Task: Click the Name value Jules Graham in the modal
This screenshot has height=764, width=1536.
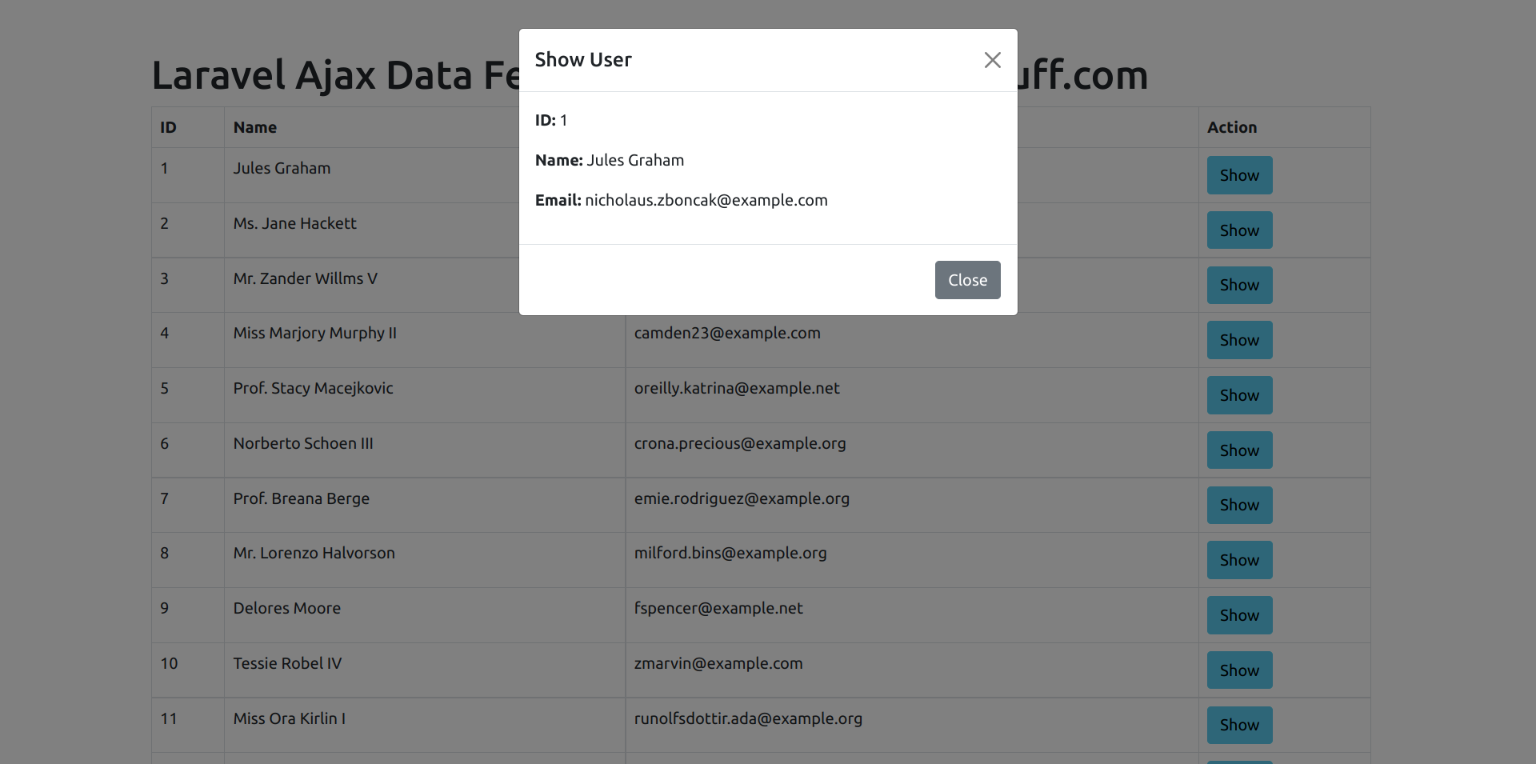Action: coord(635,160)
